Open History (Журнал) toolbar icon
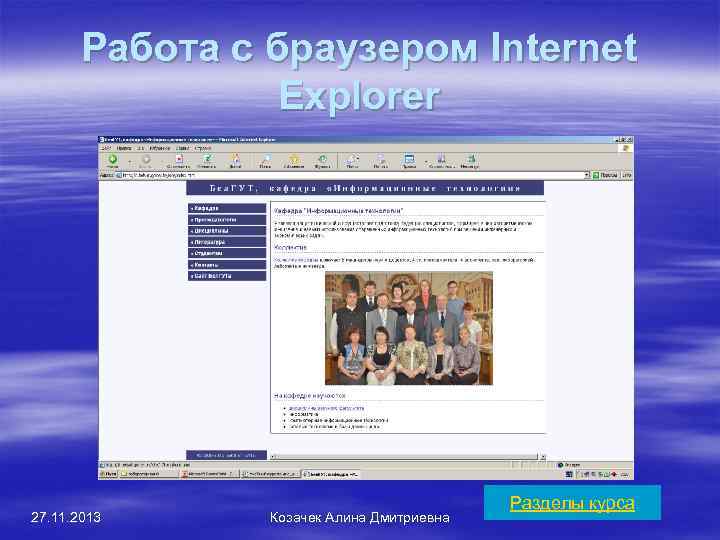This screenshot has width=720, height=540. pyautogui.click(x=322, y=159)
